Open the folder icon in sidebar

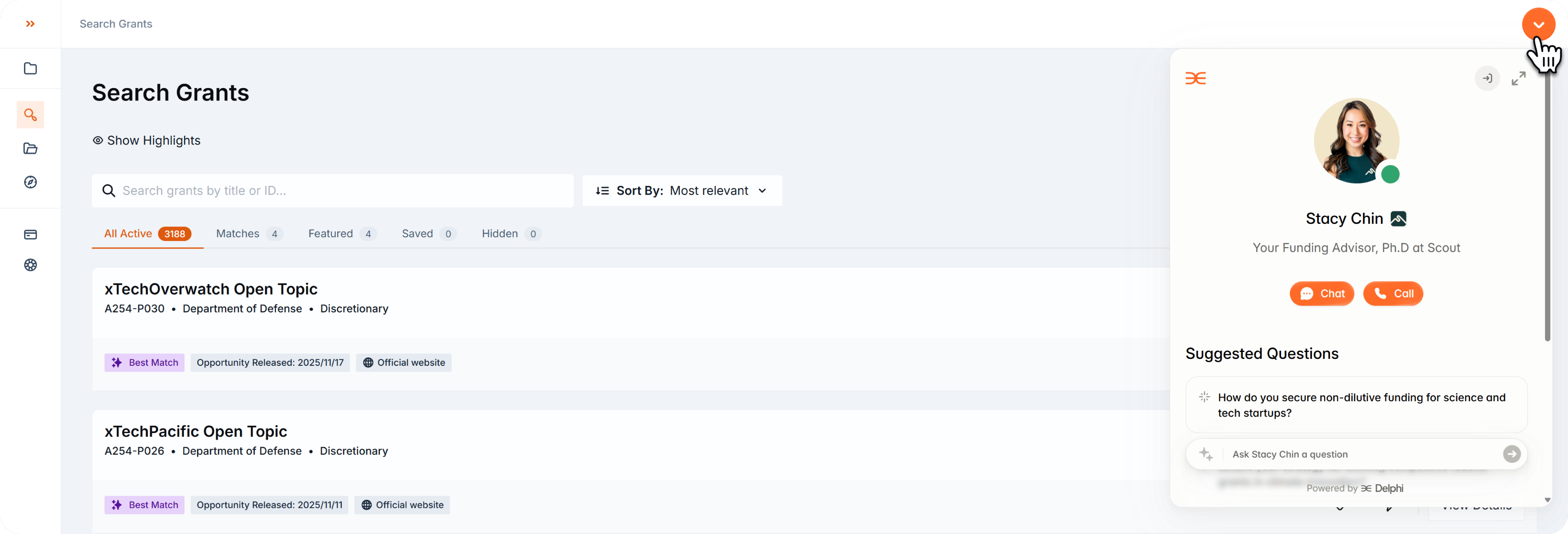[30, 68]
